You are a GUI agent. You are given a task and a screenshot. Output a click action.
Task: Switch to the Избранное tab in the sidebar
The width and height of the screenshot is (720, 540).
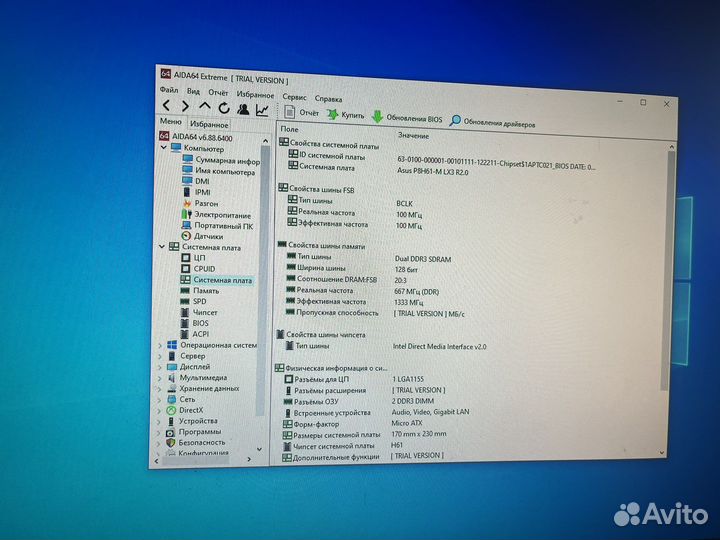pos(209,124)
